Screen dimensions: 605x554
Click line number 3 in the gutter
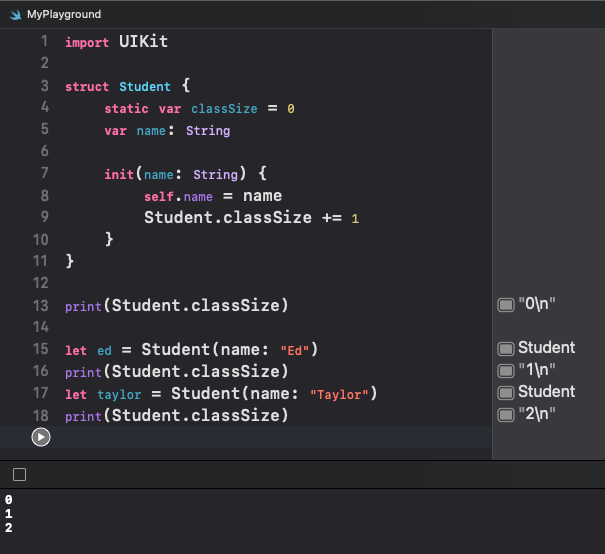pos(45,85)
